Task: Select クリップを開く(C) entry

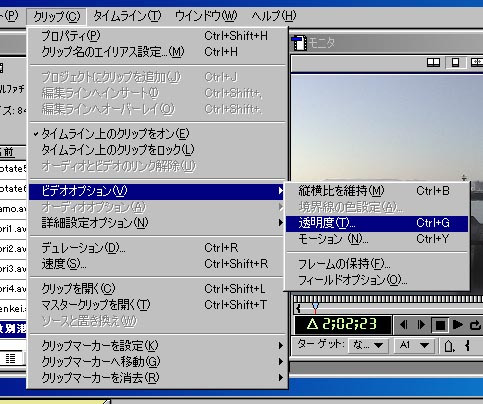Action: click(157, 289)
